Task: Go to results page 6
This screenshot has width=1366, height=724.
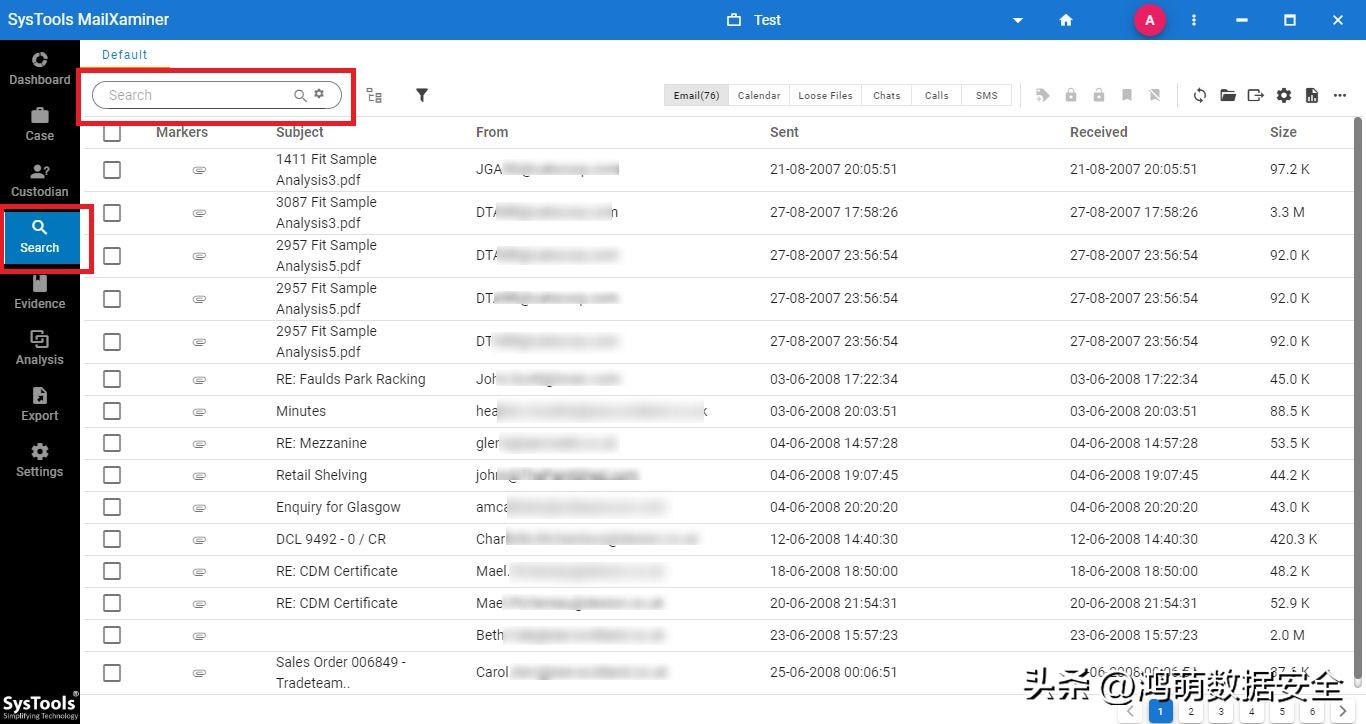Action: [1313, 711]
